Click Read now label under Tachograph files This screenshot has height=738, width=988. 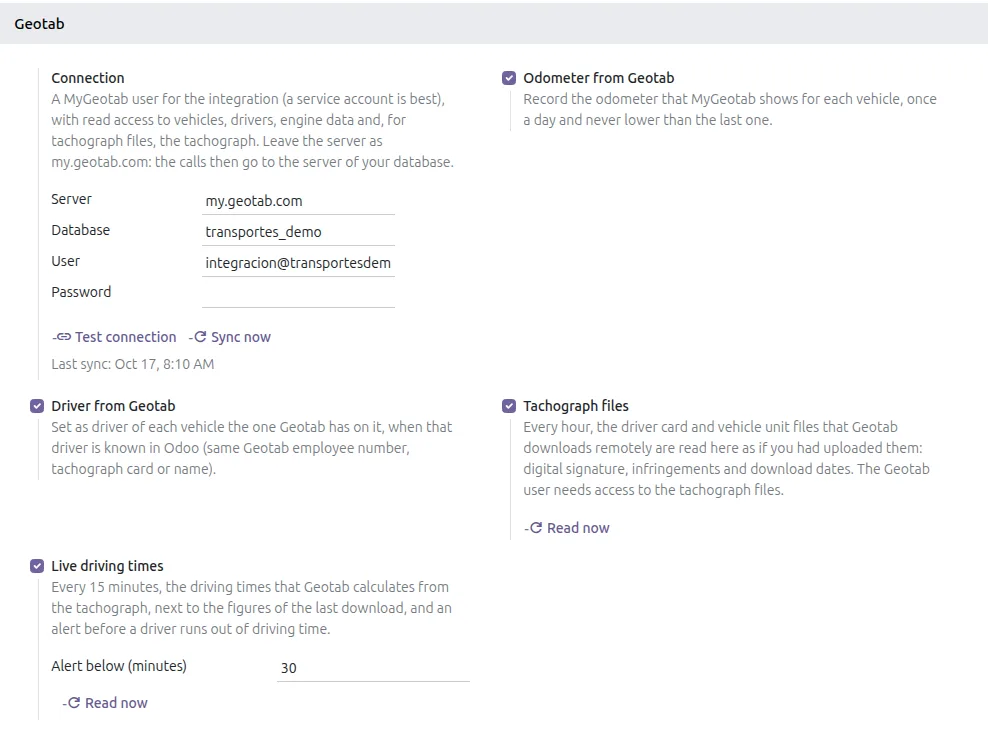(x=578, y=528)
